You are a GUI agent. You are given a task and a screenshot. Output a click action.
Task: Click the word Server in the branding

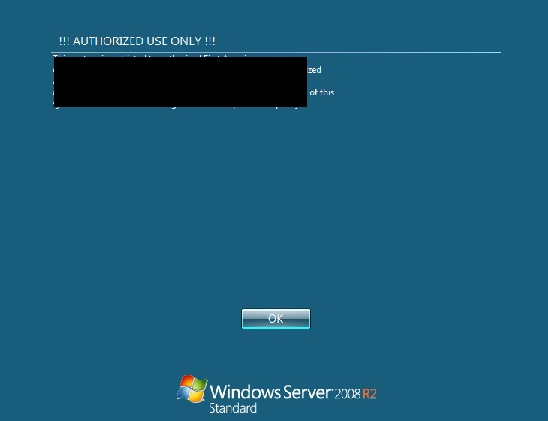pos(307,392)
